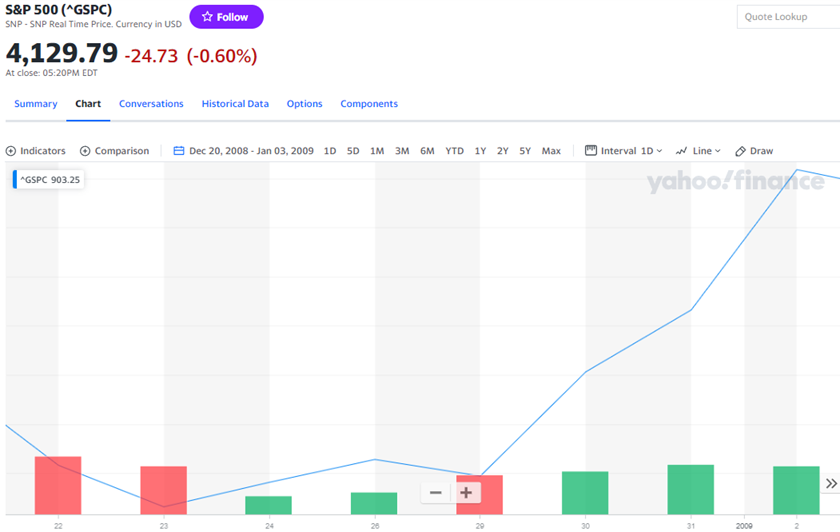Click the 2009 year axis label

tap(744, 526)
